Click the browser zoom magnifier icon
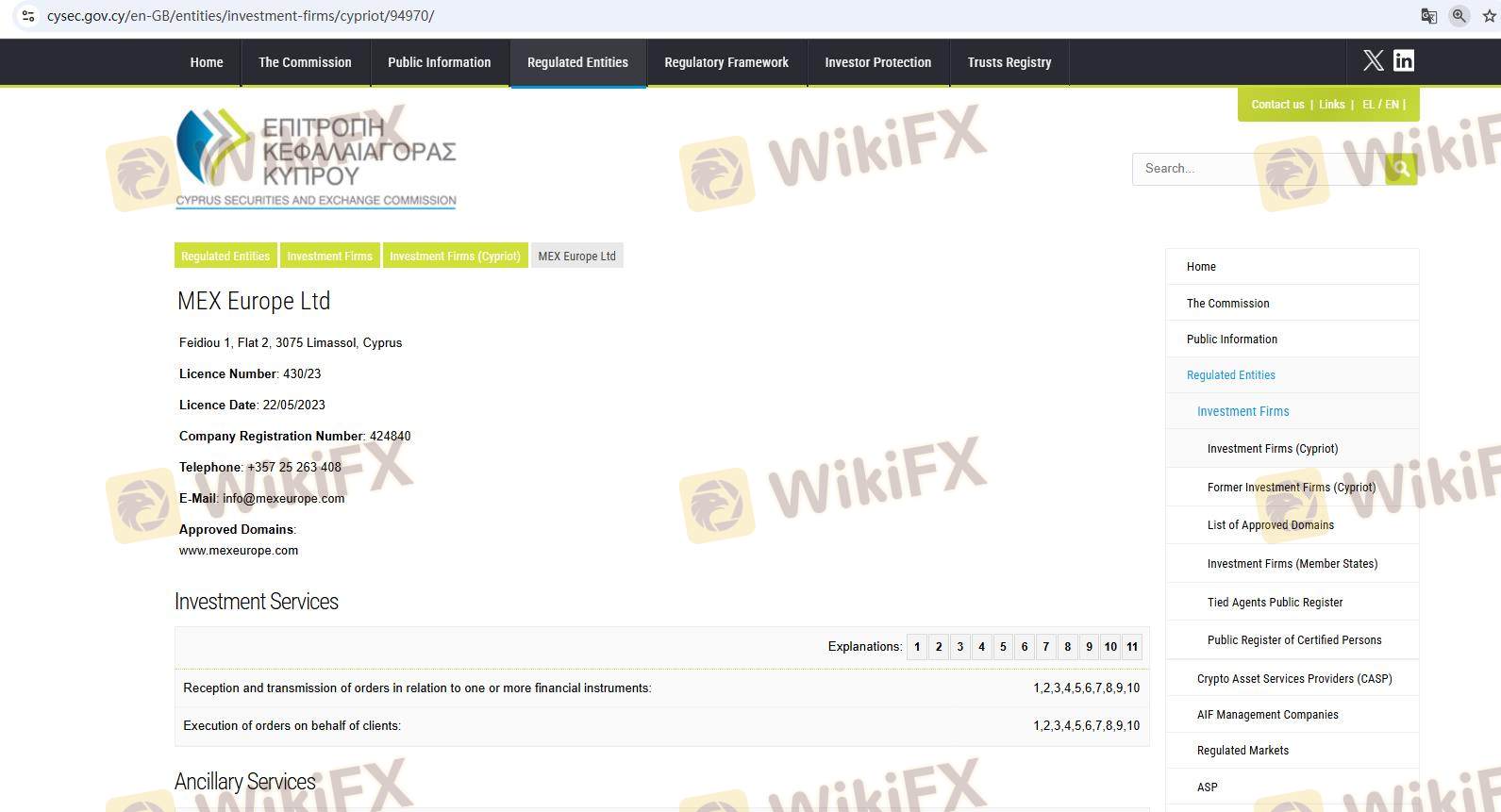 pyautogui.click(x=1459, y=16)
